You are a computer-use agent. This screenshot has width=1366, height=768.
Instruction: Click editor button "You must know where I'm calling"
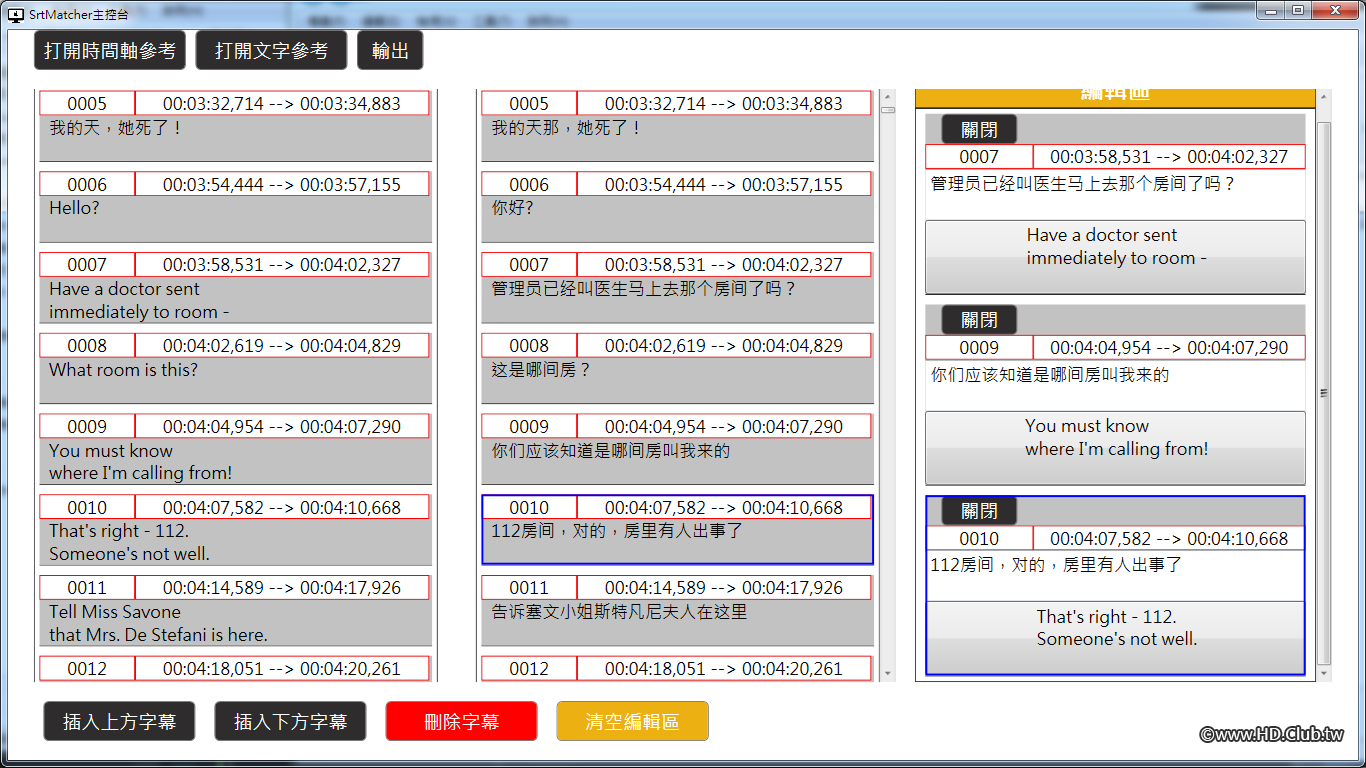click(1115, 448)
